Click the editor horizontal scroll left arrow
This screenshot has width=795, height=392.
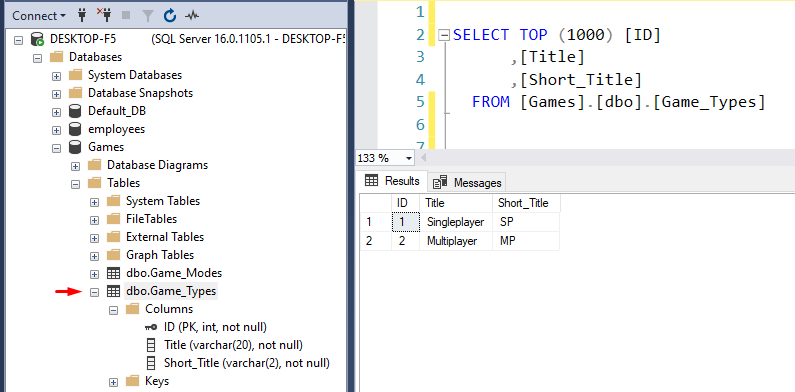click(x=424, y=158)
